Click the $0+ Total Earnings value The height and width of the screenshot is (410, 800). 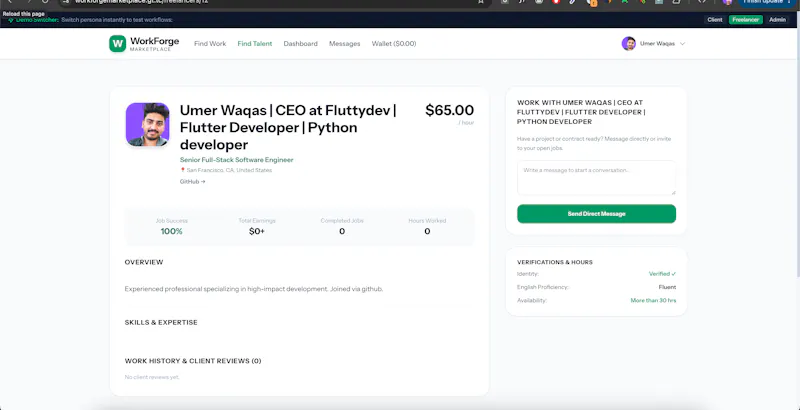click(257, 231)
